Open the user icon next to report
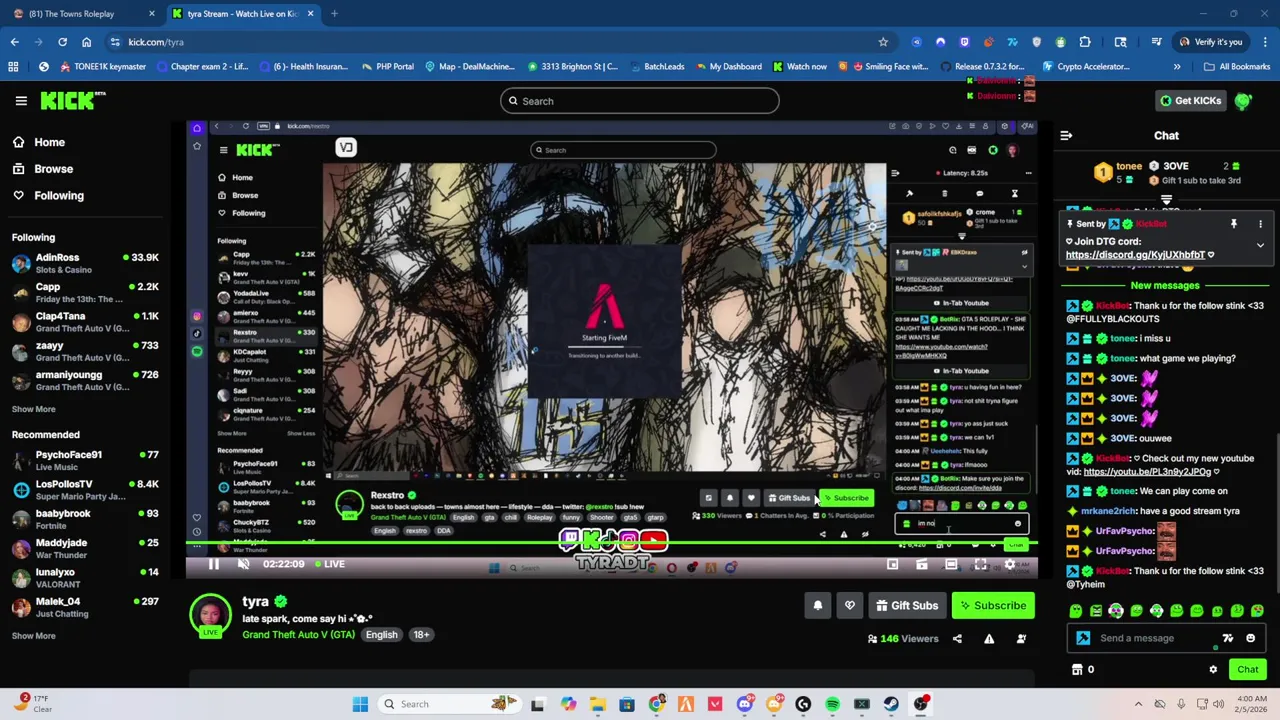This screenshot has width=1280, height=720. coord(1021,639)
